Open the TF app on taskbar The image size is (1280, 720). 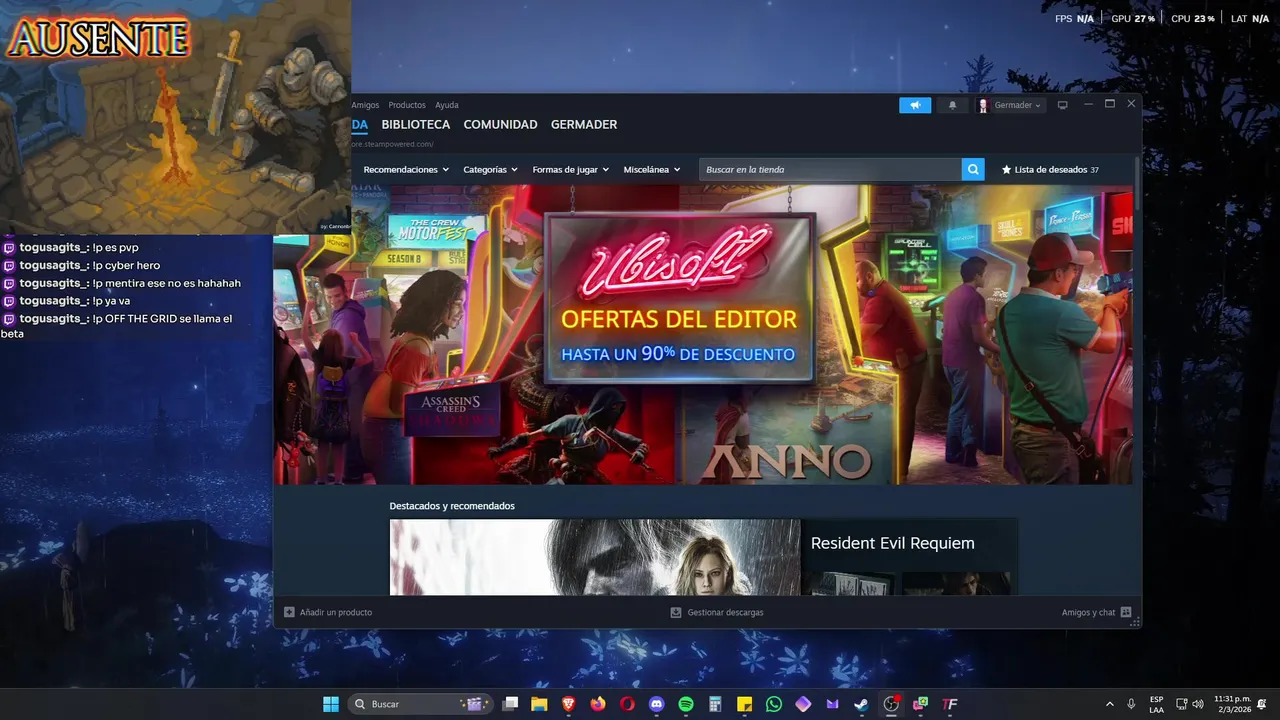click(x=950, y=704)
